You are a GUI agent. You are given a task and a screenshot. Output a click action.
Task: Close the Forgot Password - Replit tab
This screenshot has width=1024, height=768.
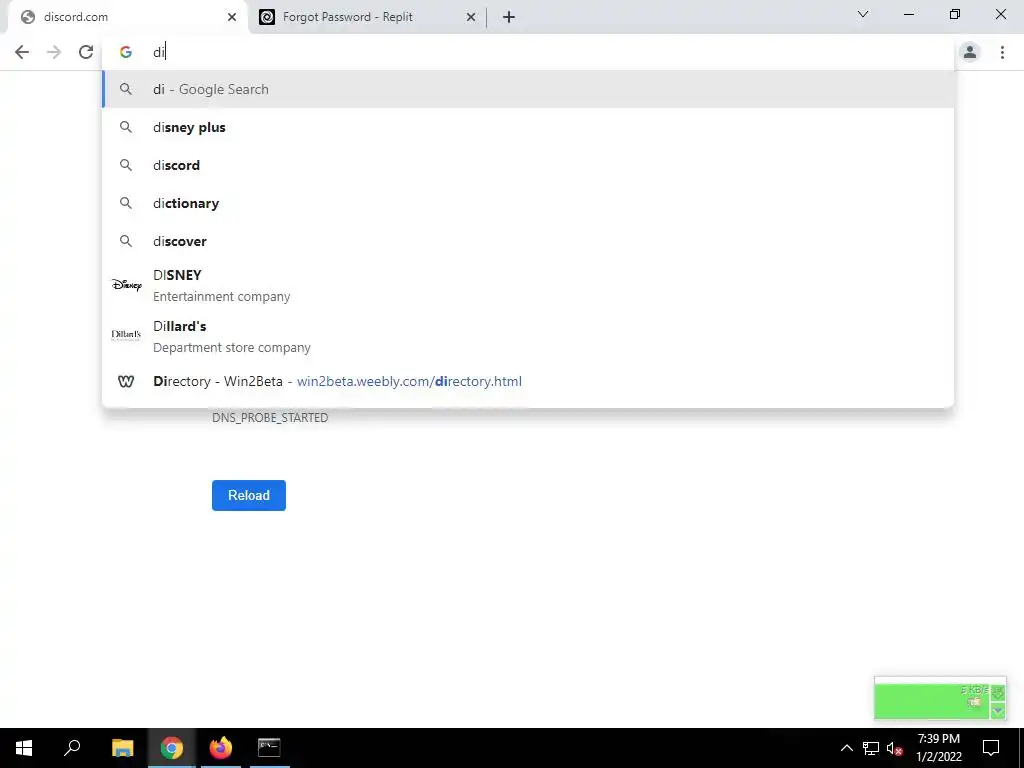(x=471, y=17)
